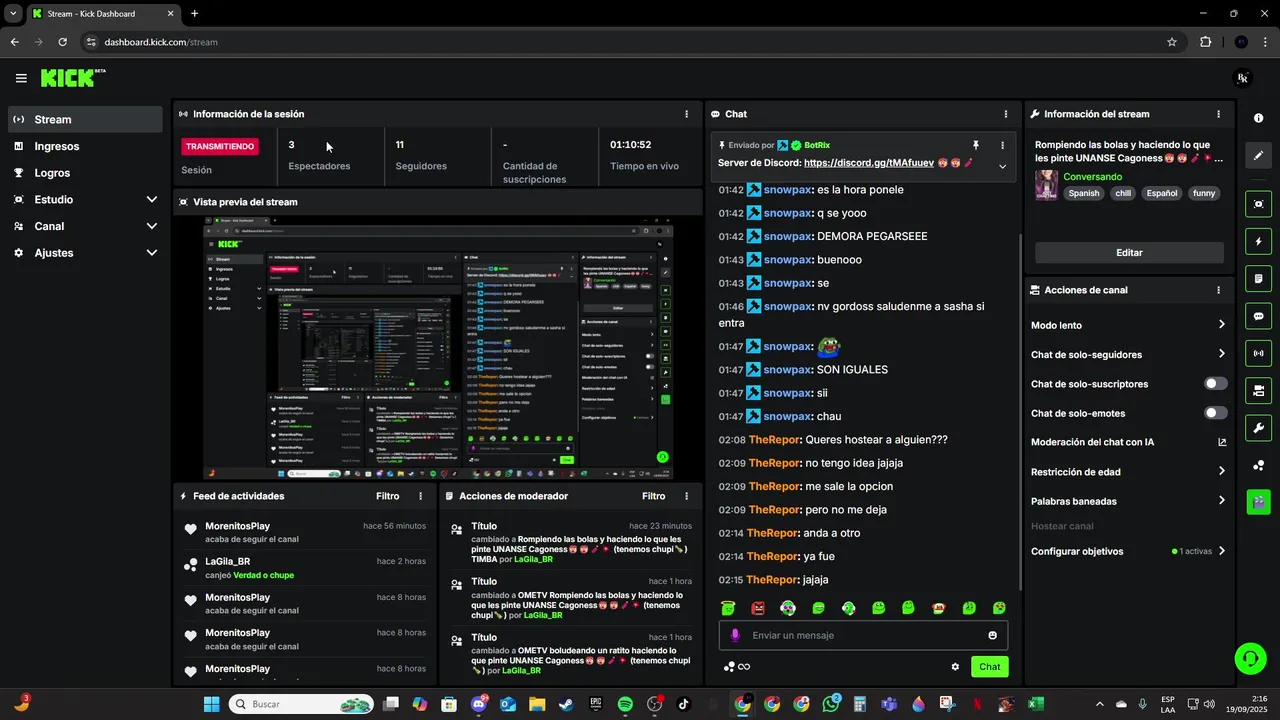This screenshot has width=1280, height=720.
Task: Expand Modo lento options
Action: 1221,325
